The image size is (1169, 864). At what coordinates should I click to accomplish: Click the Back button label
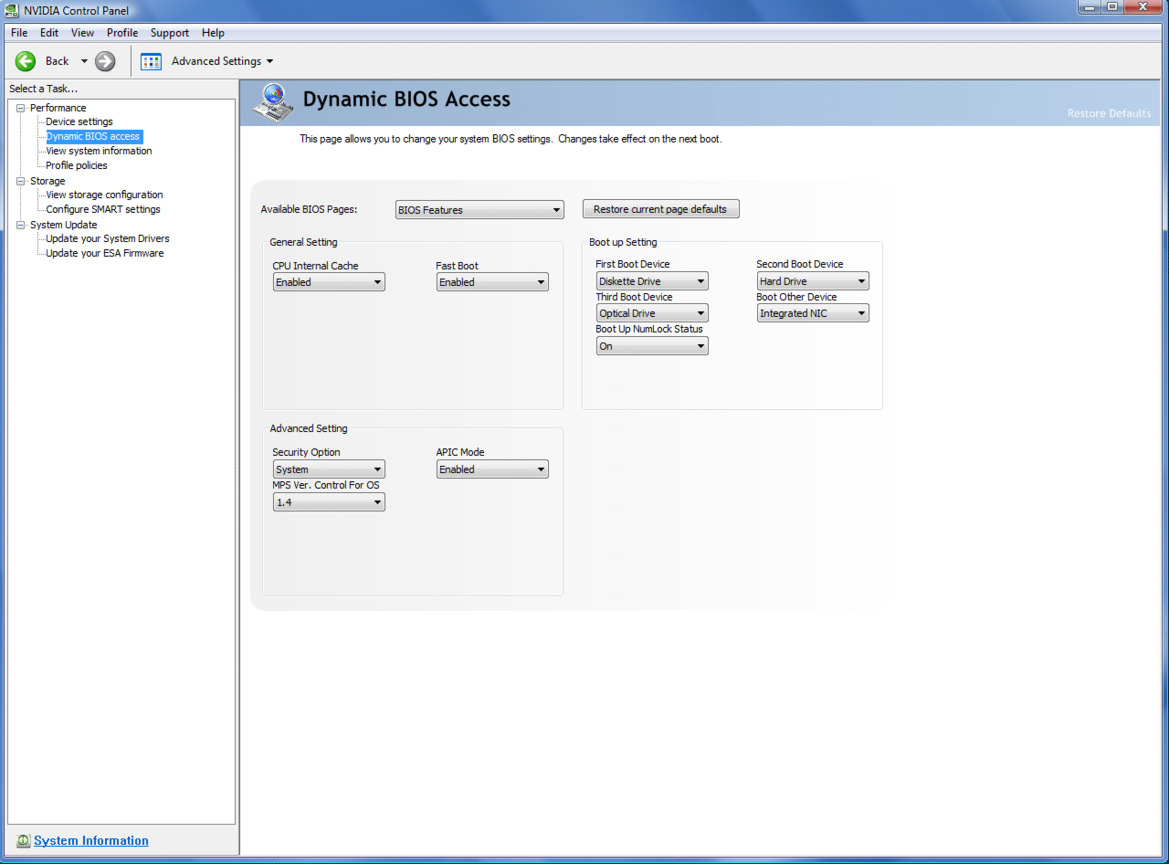pos(57,61)
